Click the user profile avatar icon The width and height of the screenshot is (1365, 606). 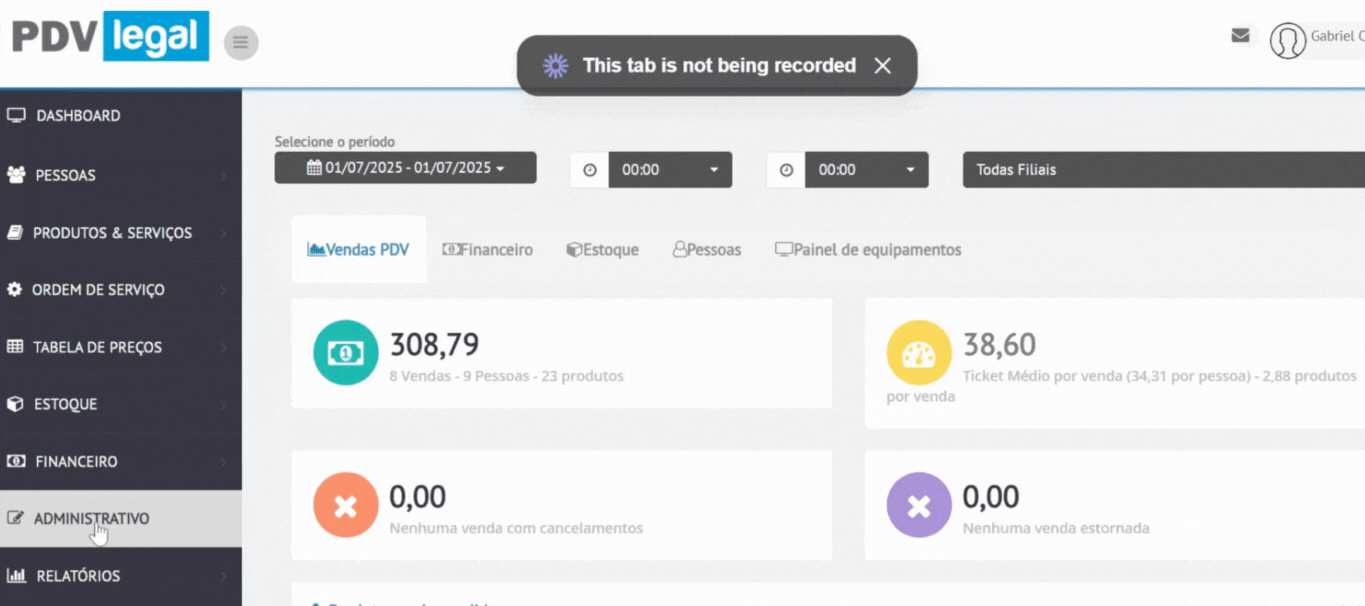pos(1287,40)
